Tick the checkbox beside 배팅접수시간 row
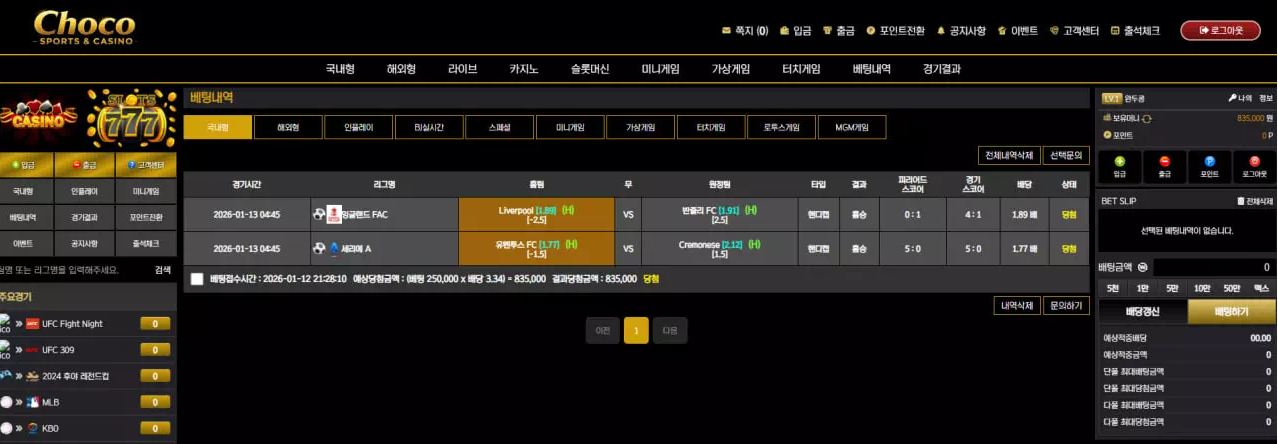The image size is (1278, 444). [x=197, y=279]
